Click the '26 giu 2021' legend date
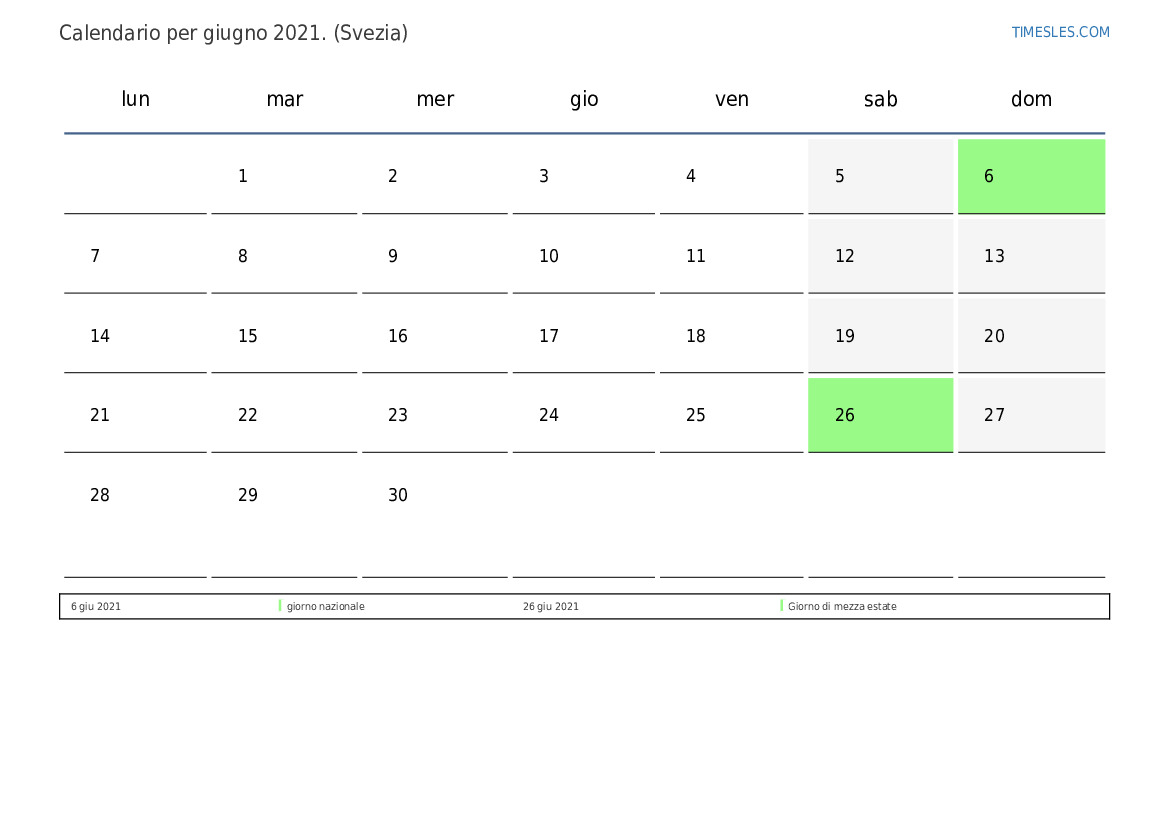Screen dimensions: 1169x827 click(550, 606)
